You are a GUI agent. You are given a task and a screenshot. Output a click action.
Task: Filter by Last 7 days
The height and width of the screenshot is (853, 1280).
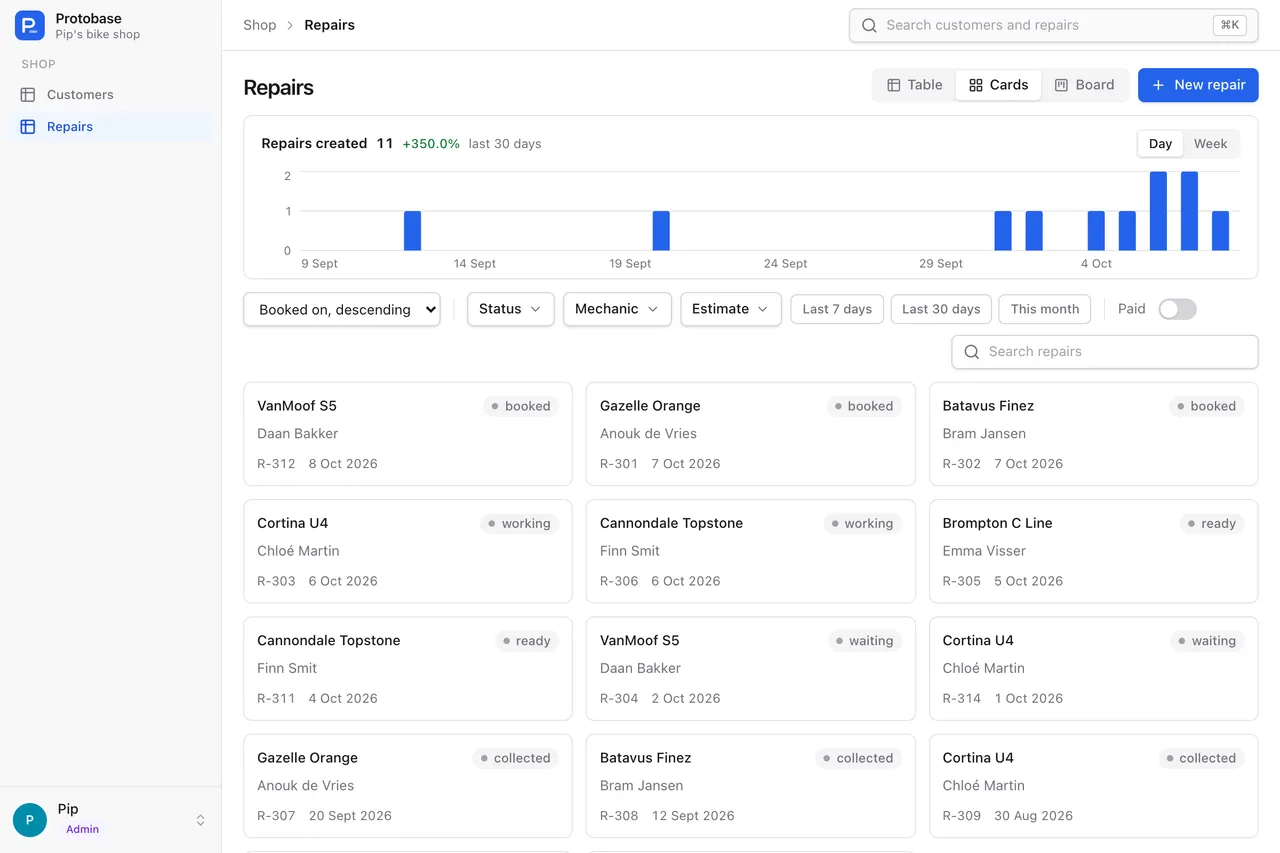pos(837,309)
